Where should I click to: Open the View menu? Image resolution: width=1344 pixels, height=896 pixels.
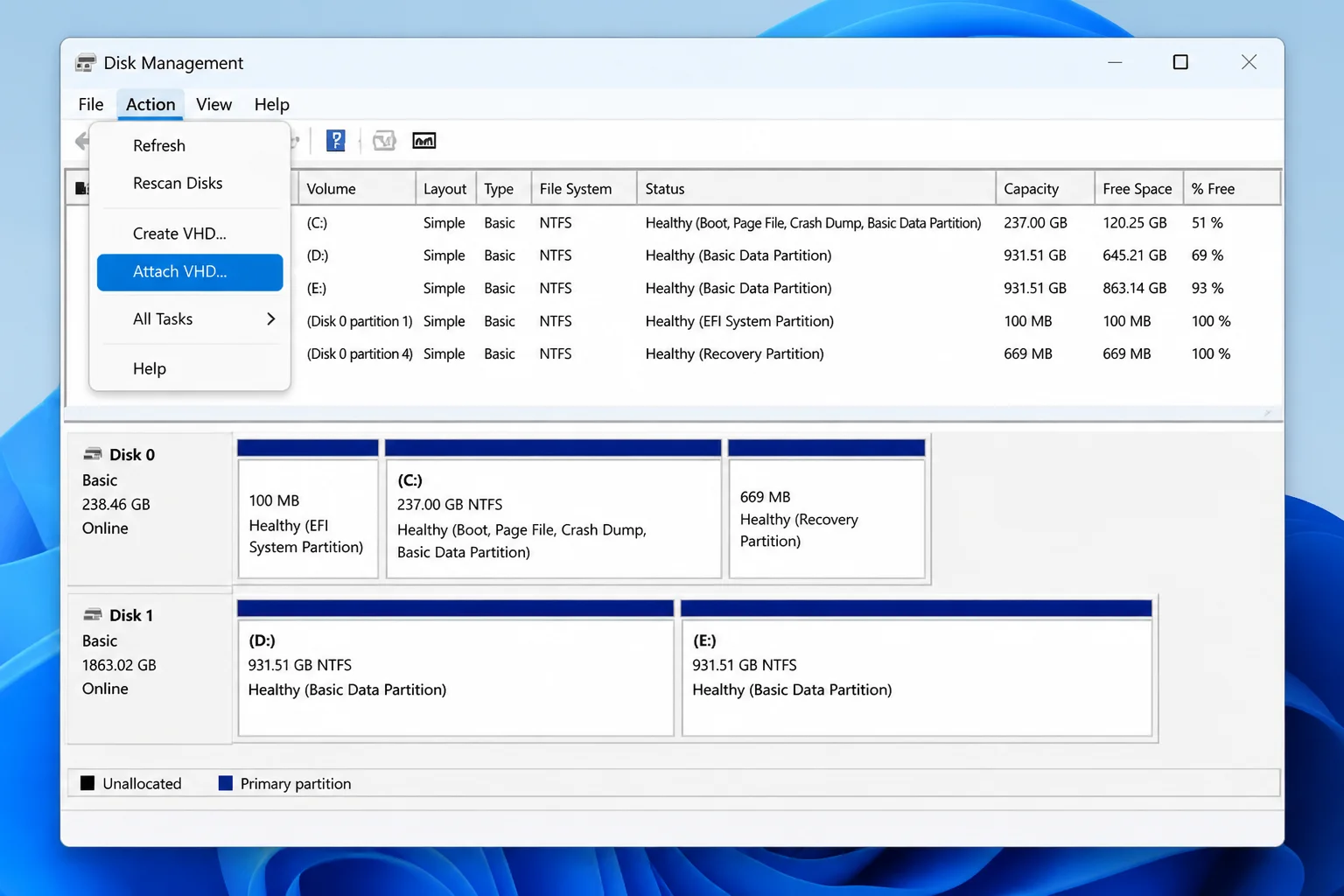(214, 104)
